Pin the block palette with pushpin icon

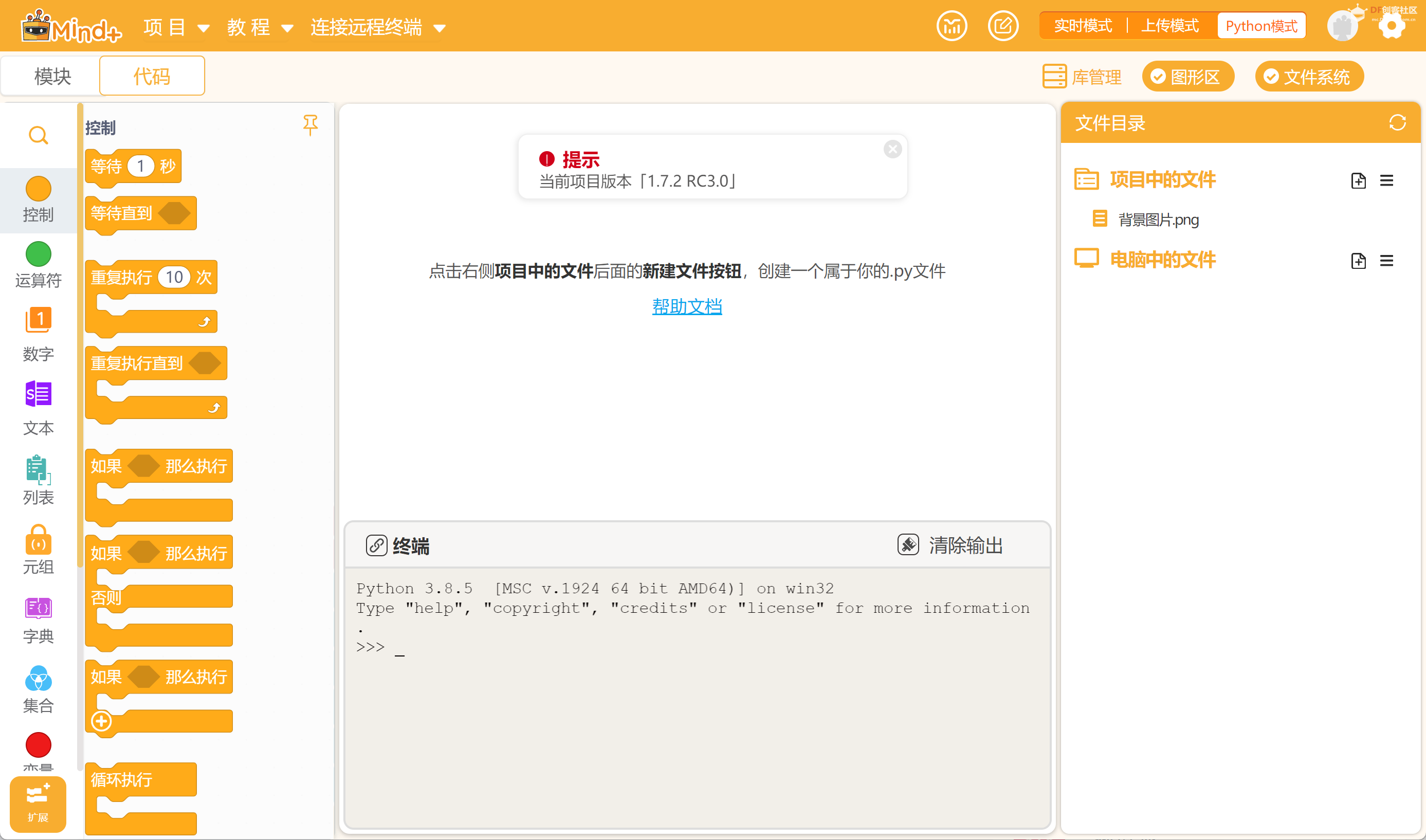click(x=310, y=124)
